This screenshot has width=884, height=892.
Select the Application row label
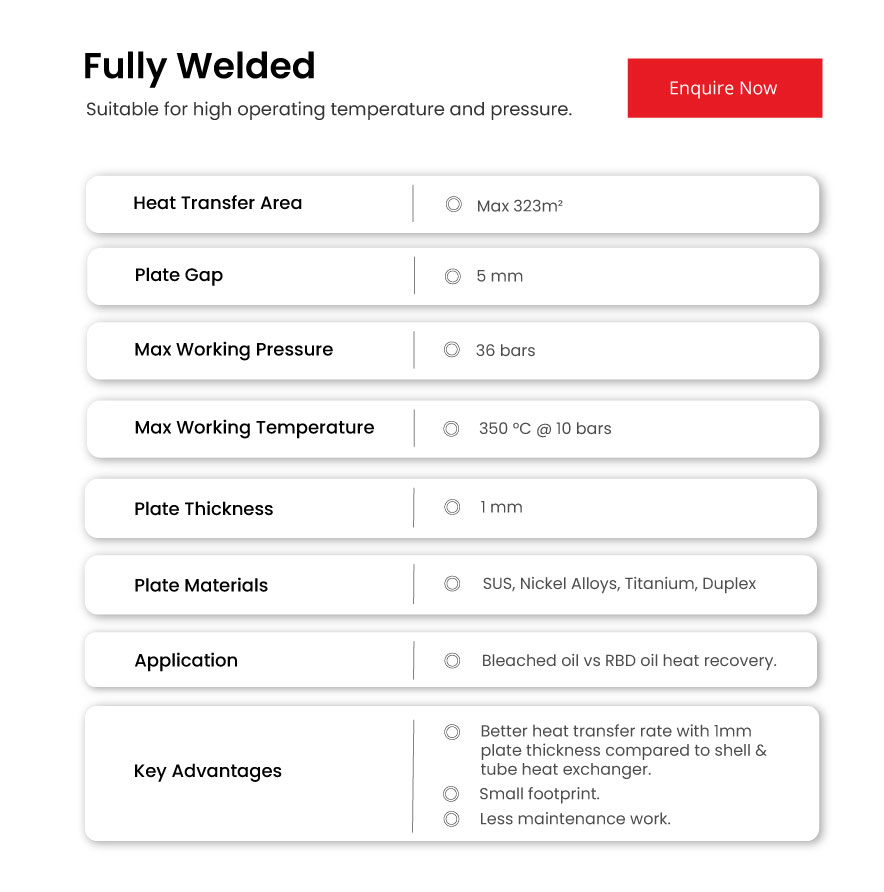tap(186, 661)
